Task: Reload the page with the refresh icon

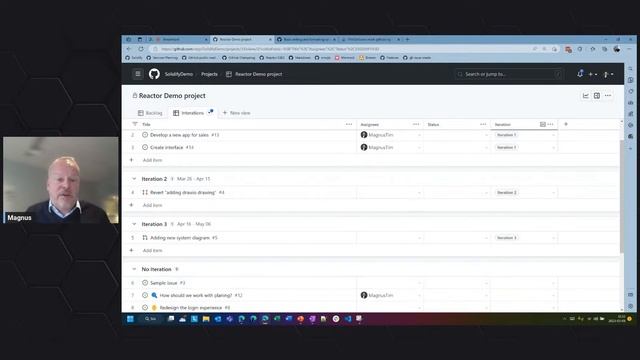Action: tap(141, 49)
